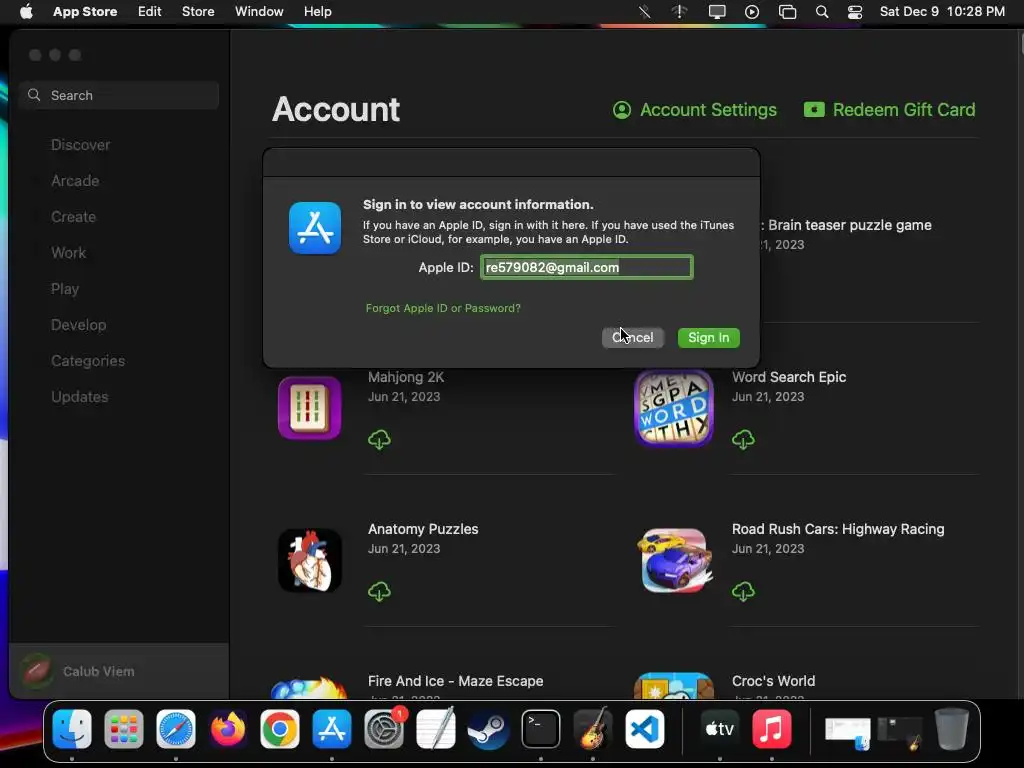
Task: Open the Help menu
Action: pos(317,12)
